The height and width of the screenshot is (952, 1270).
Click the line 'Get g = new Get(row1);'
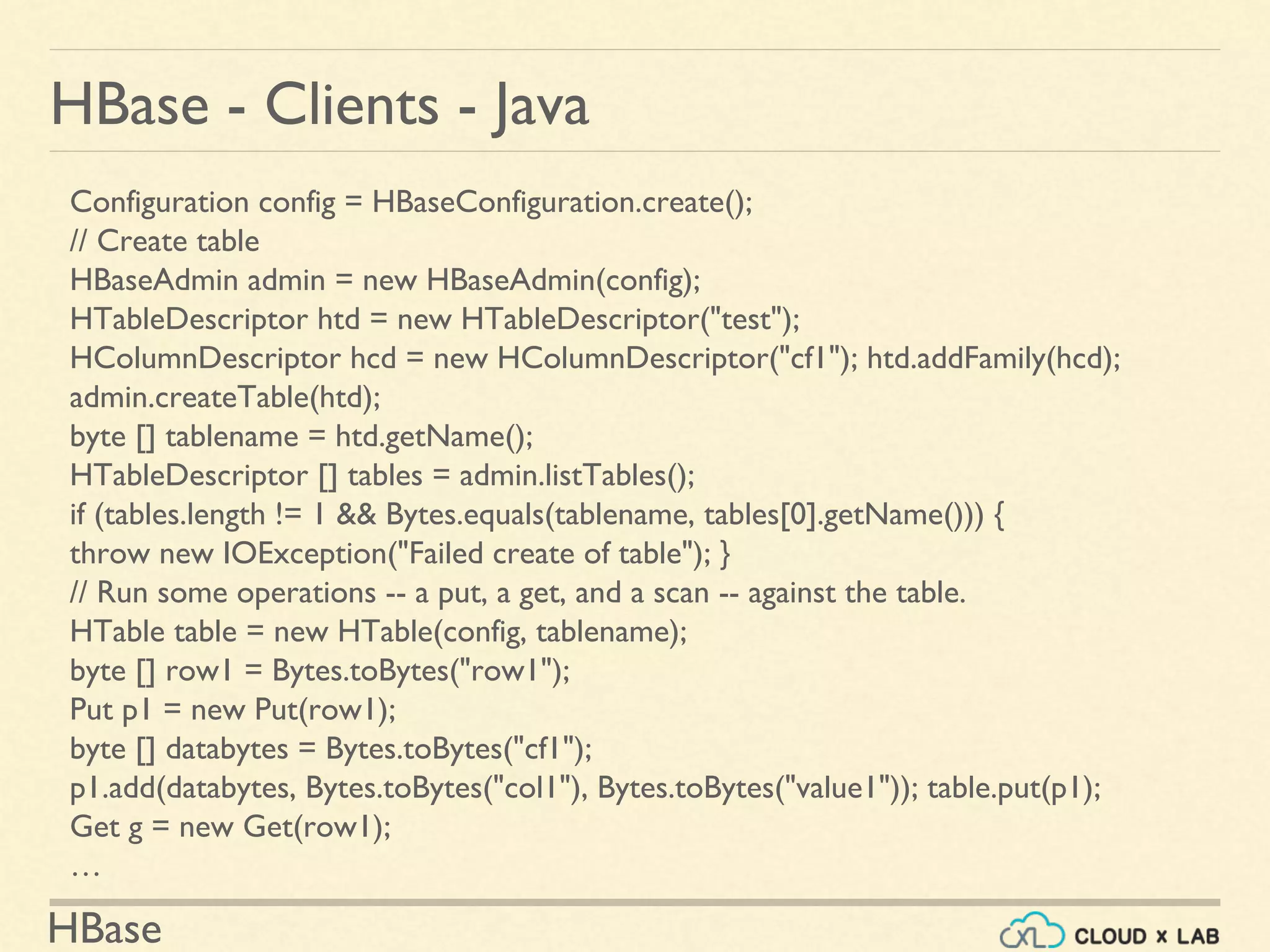231,827
